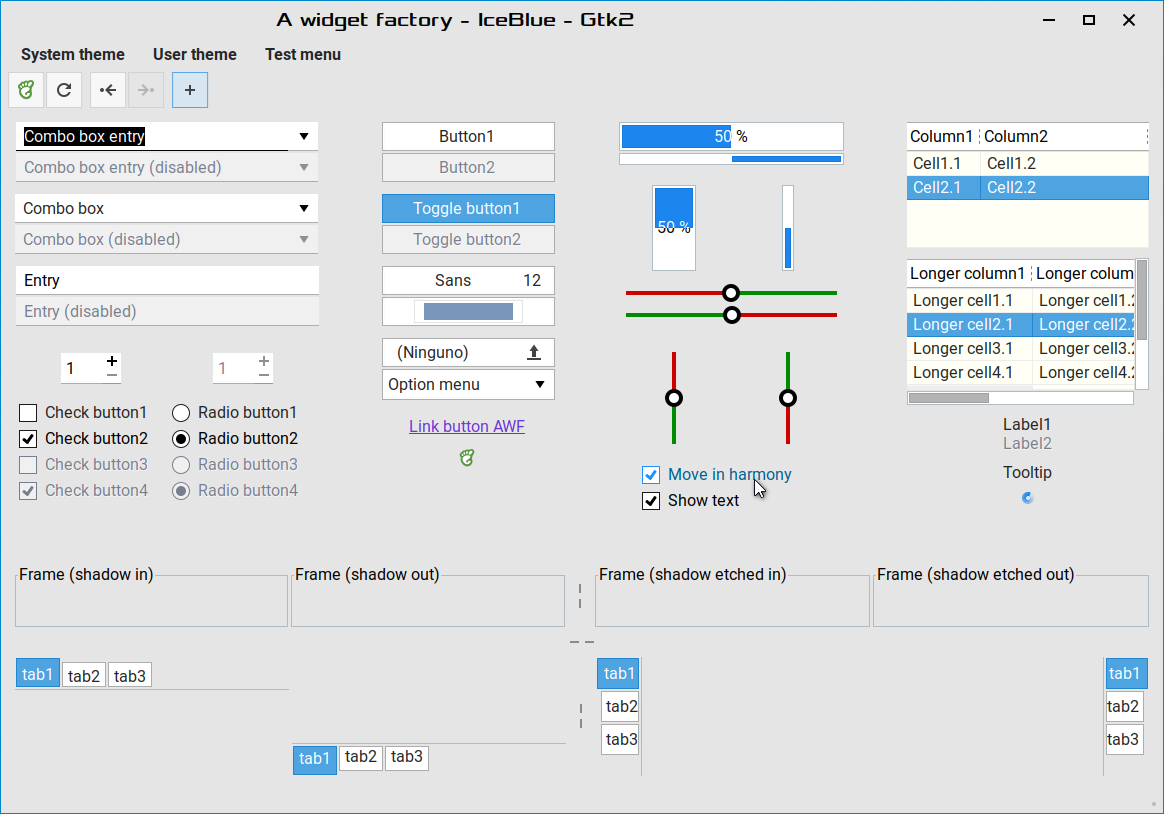Click the upper horizontal slider handle

click(x=731, y=293)
